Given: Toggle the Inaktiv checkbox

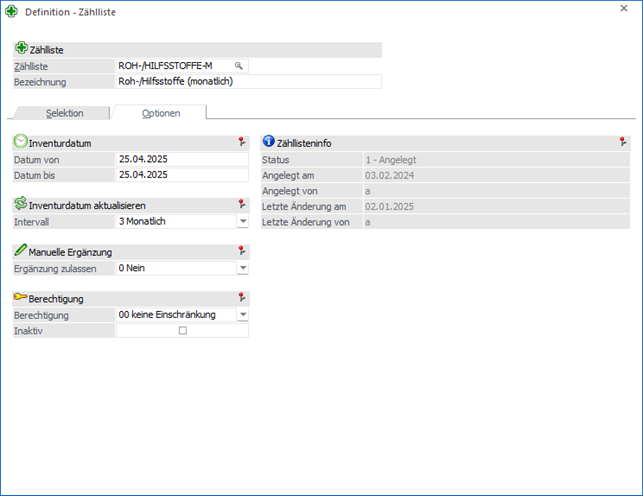Looking at the screenshot, I should pos(182,331).
